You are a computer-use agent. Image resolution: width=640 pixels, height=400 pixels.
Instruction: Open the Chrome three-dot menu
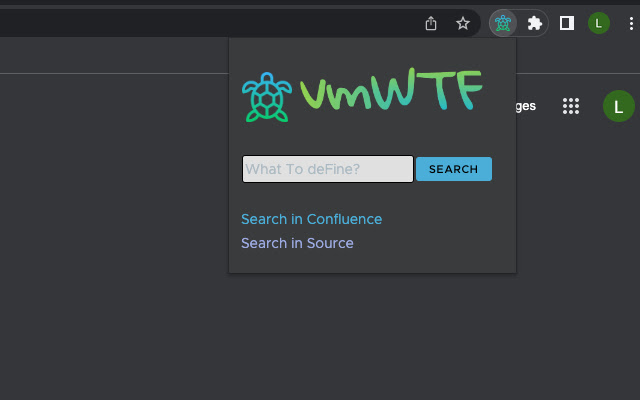tap(631, 23)
